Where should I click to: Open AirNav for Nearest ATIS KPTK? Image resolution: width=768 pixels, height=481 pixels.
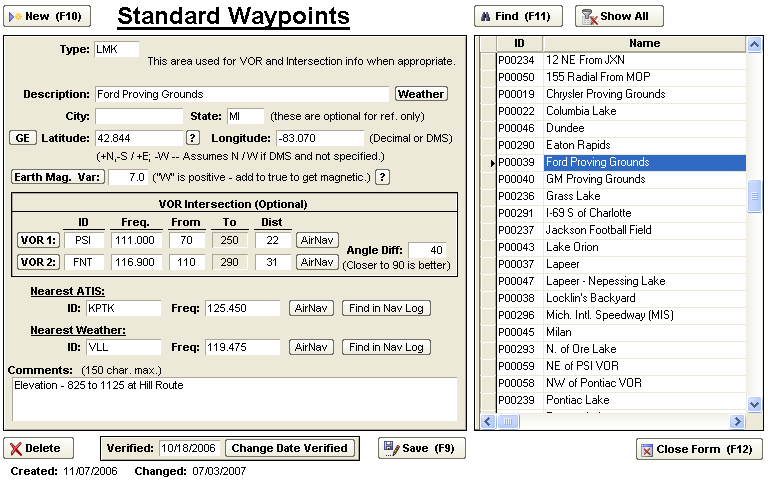[311, 308]
